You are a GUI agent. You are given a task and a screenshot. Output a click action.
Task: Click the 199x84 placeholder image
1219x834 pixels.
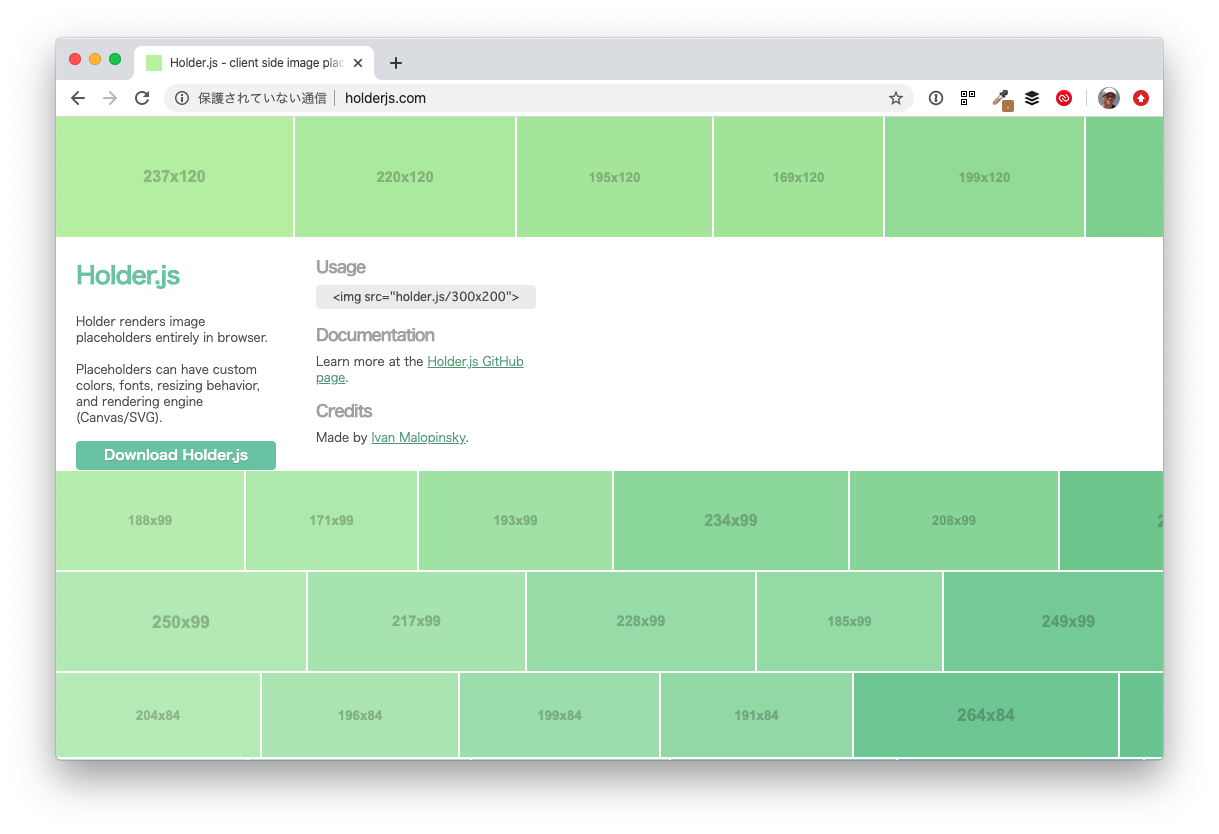(x=559, y=715)
